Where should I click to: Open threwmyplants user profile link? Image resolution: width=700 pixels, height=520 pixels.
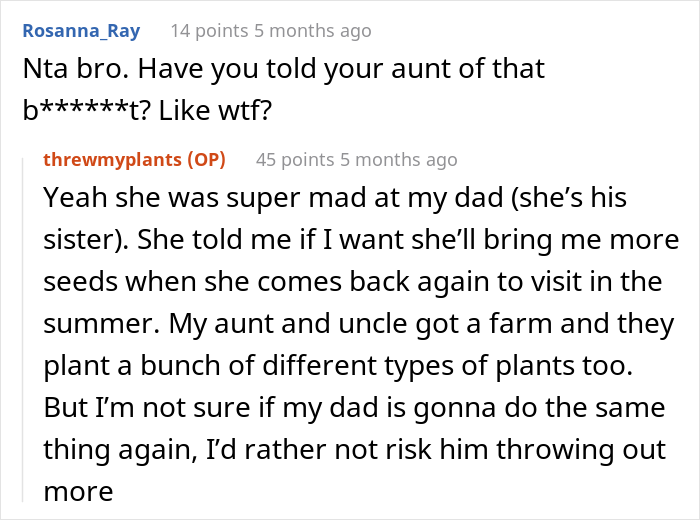(x=112, y=159)
